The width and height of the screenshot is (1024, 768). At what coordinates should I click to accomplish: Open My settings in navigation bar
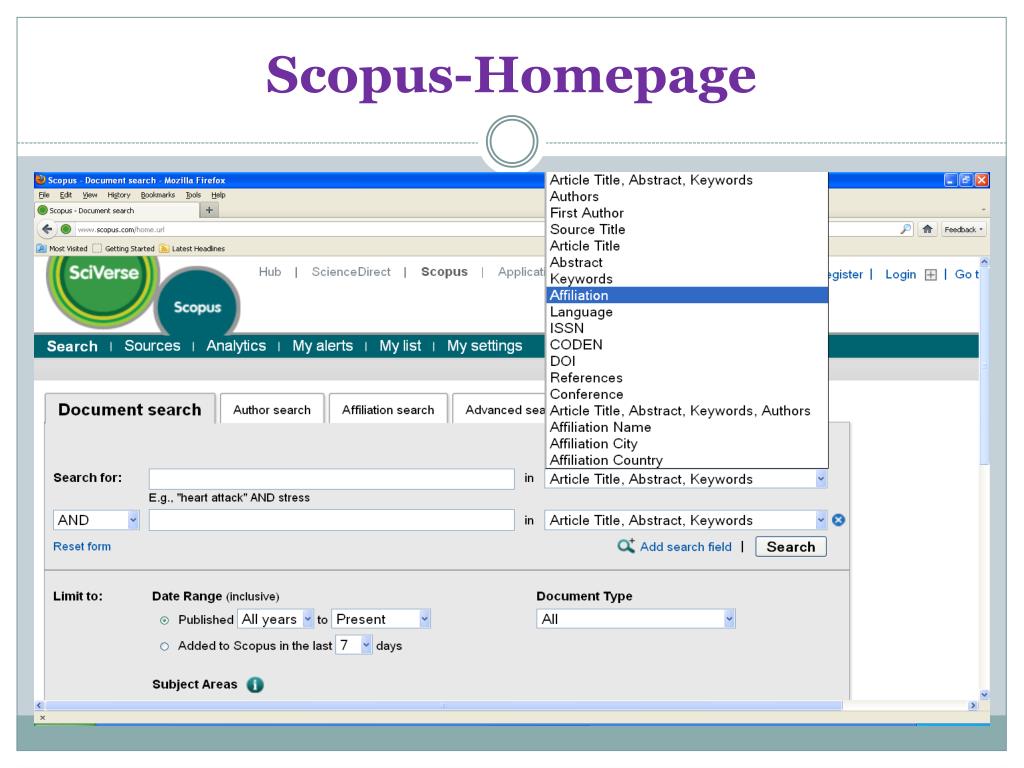pos(485,345)
